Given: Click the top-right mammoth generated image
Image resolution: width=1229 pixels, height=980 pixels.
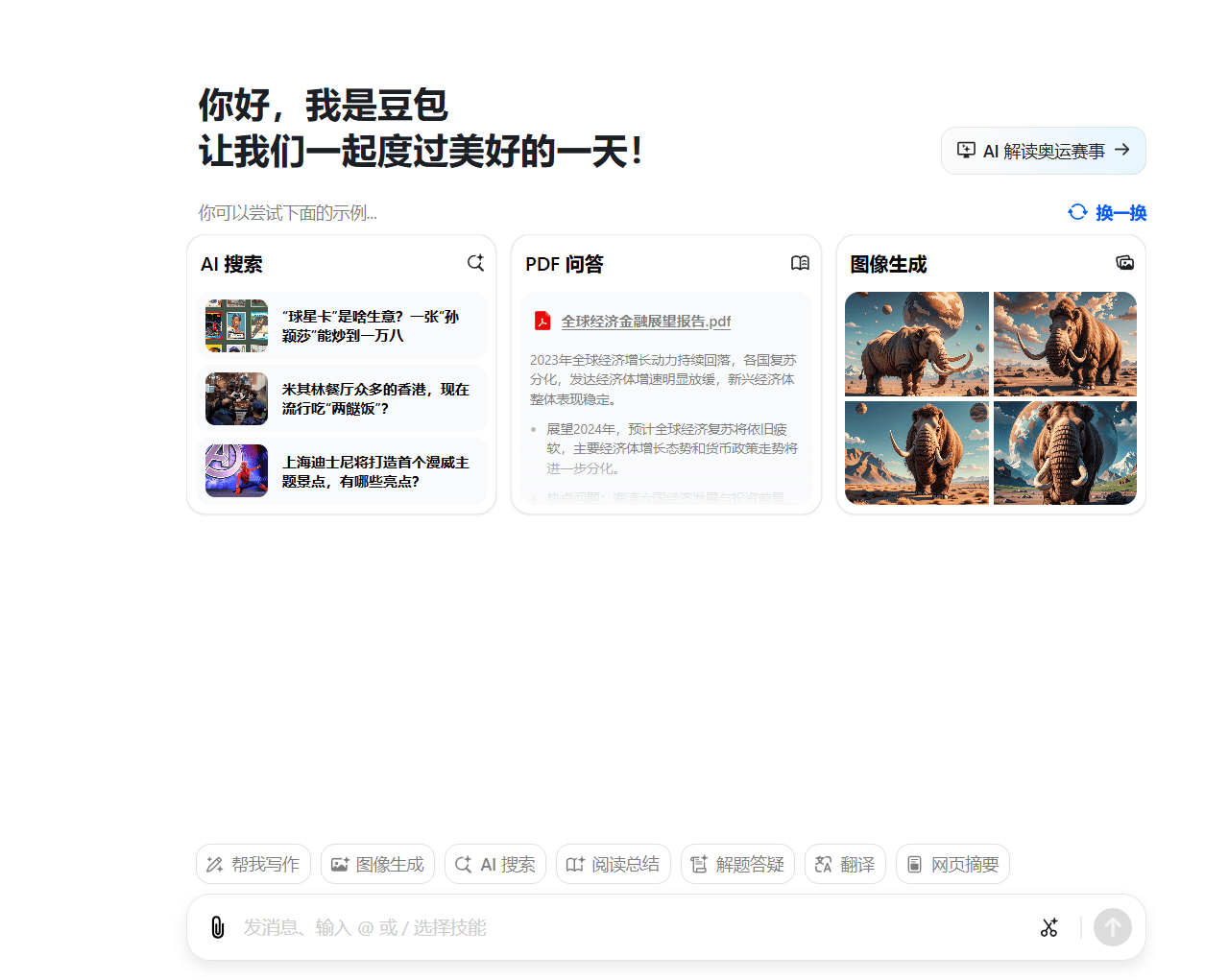Looking at the screenshot, I should [x=1065, y=344].
